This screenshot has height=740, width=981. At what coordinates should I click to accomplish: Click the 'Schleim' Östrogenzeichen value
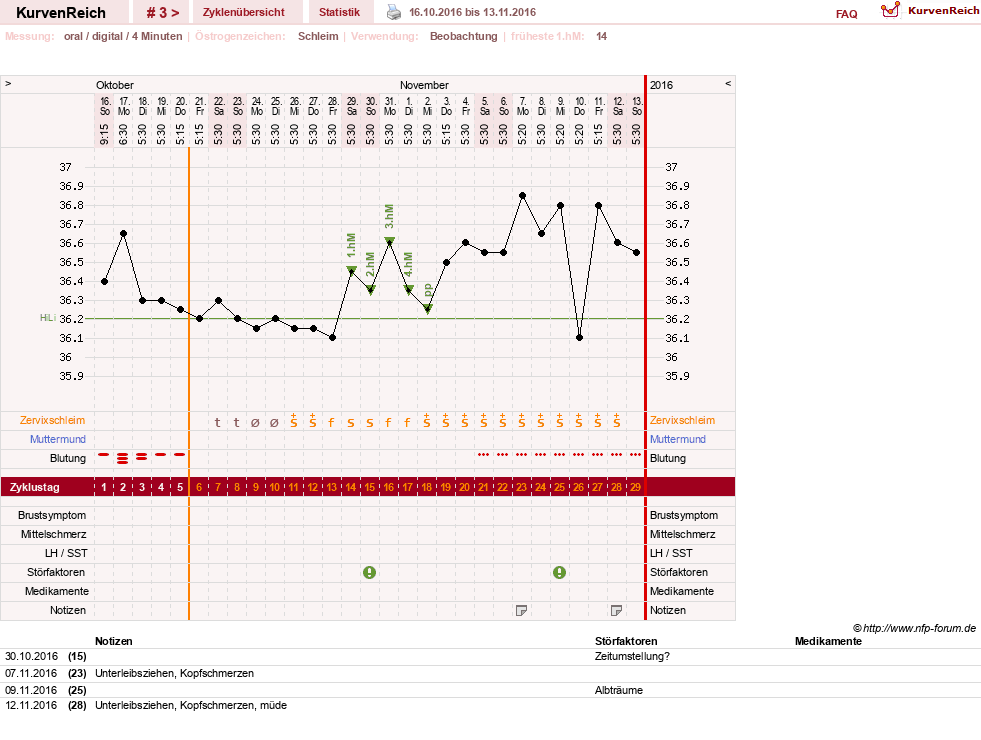click(x=318, y=36)
